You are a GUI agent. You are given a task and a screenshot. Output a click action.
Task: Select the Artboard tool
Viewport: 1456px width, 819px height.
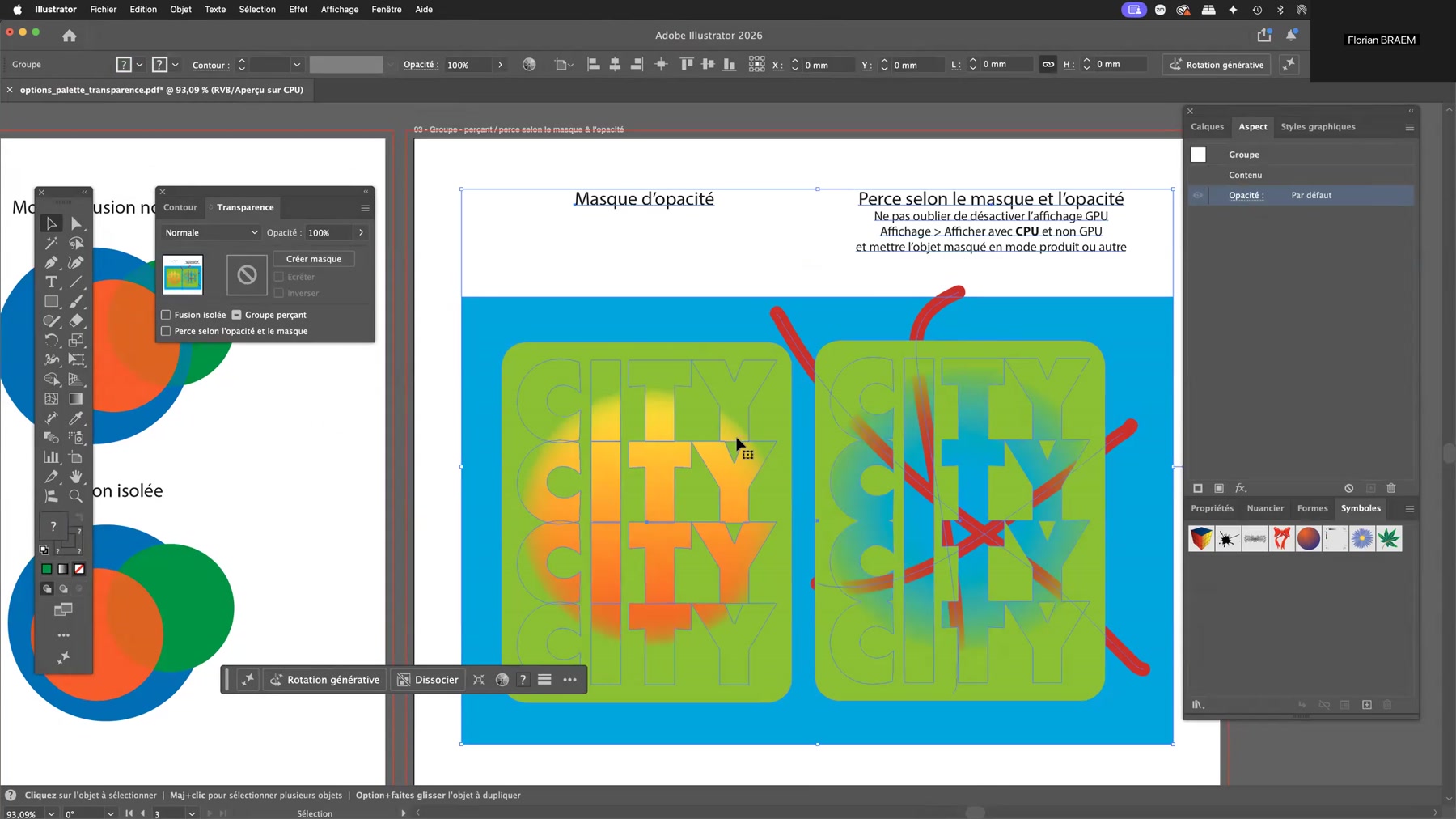(x=76, y=457)
